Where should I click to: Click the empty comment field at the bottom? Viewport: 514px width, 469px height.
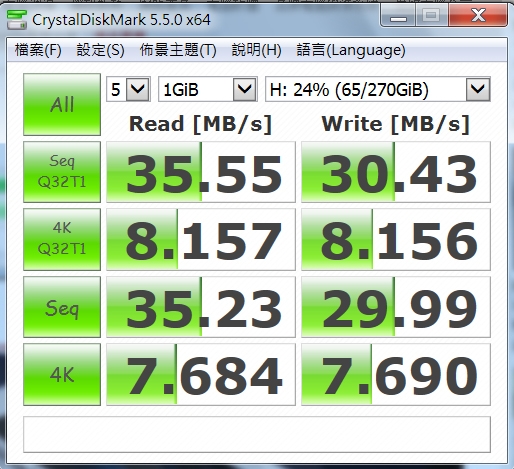(x=257, y=434)
